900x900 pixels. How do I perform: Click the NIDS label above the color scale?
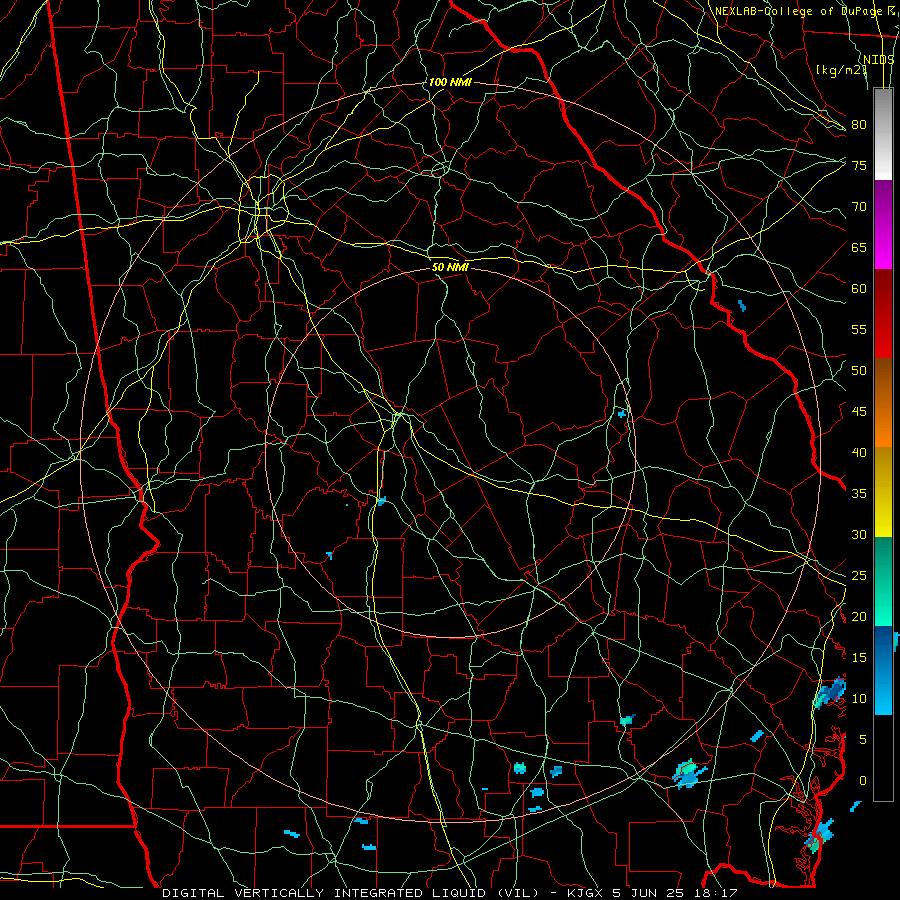pos(879,59)
